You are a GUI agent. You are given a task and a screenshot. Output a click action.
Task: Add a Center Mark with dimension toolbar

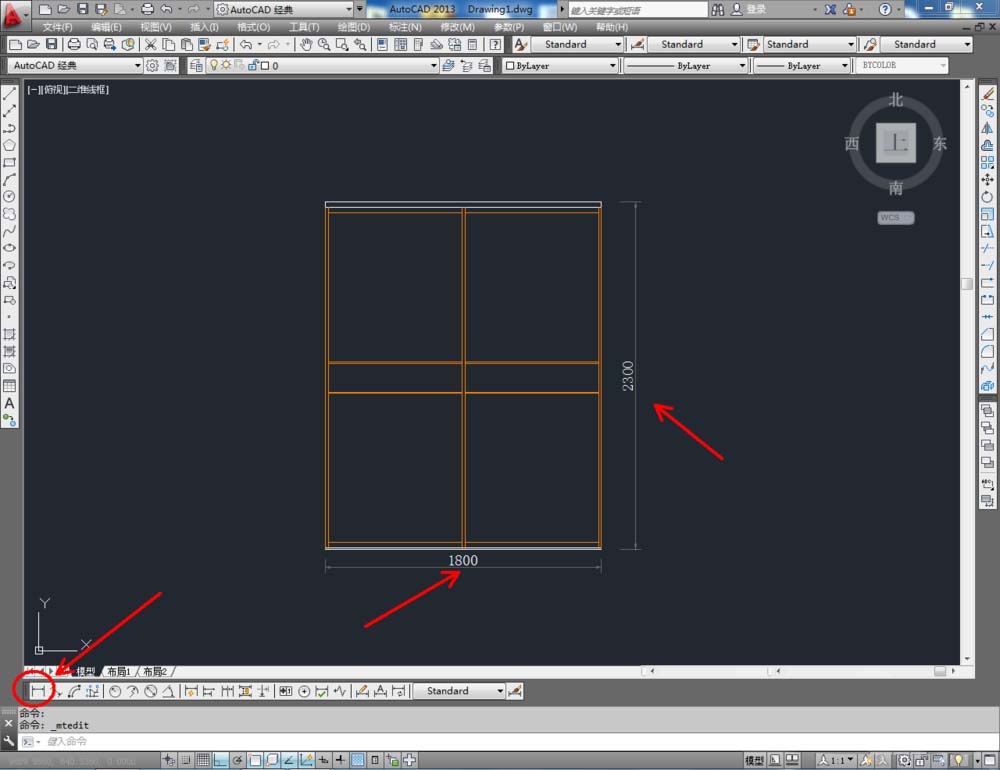tap(304, 691)
